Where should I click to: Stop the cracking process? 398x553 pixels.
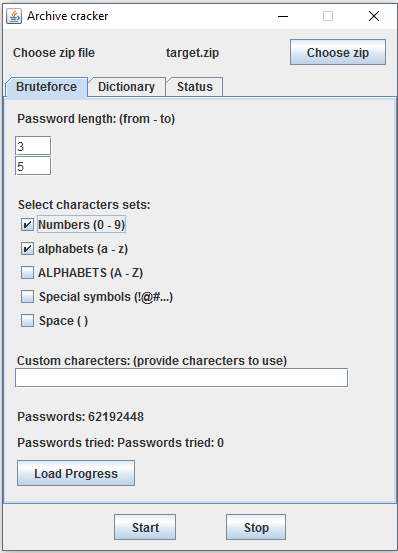tap(256, 527)
